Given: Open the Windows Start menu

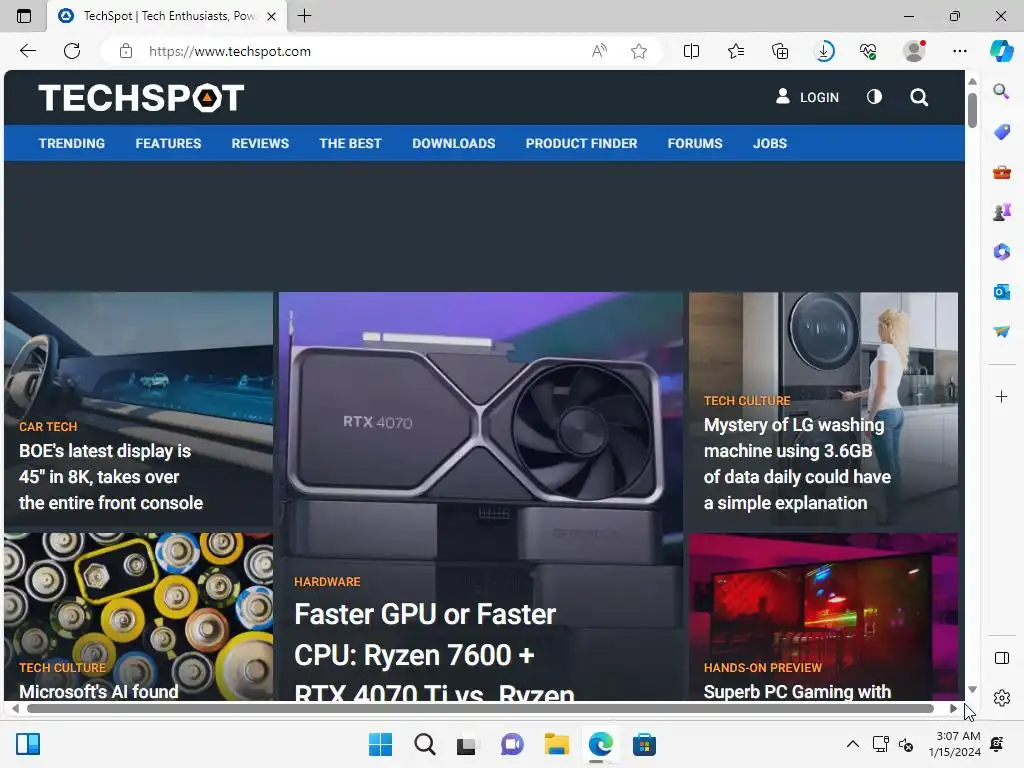Looking at the screenshot, I should point(380,744).
